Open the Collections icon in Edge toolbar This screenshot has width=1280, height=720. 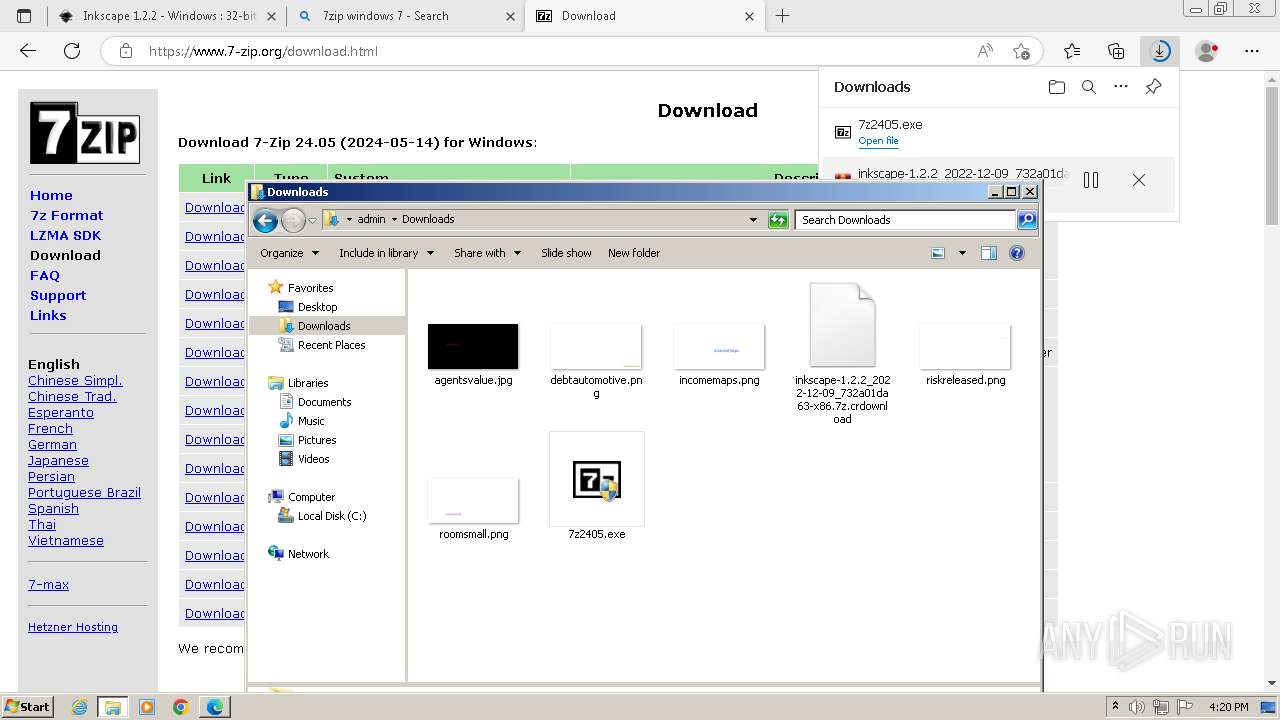[1116, 51]
